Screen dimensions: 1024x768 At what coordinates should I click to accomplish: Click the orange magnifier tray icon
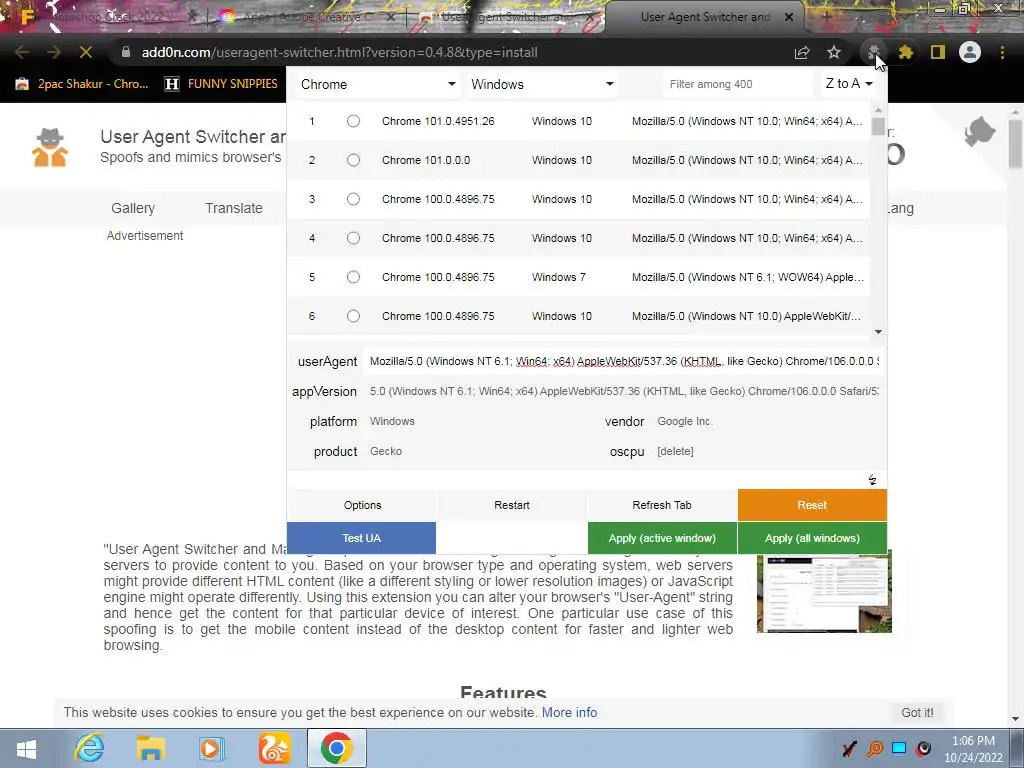(x=875, y=749)
